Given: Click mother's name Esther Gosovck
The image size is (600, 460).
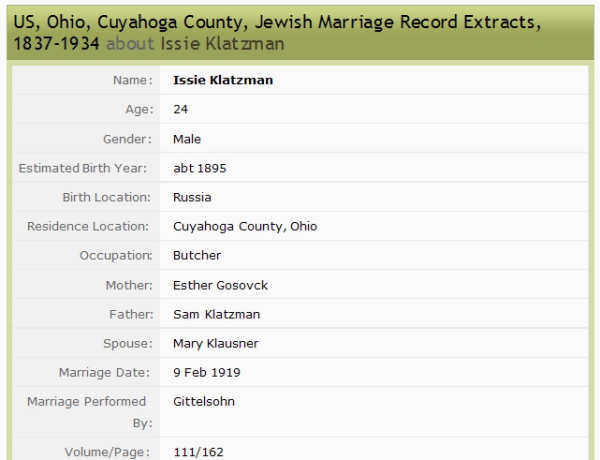Looking at the screenshot, I should coord(220,285).
